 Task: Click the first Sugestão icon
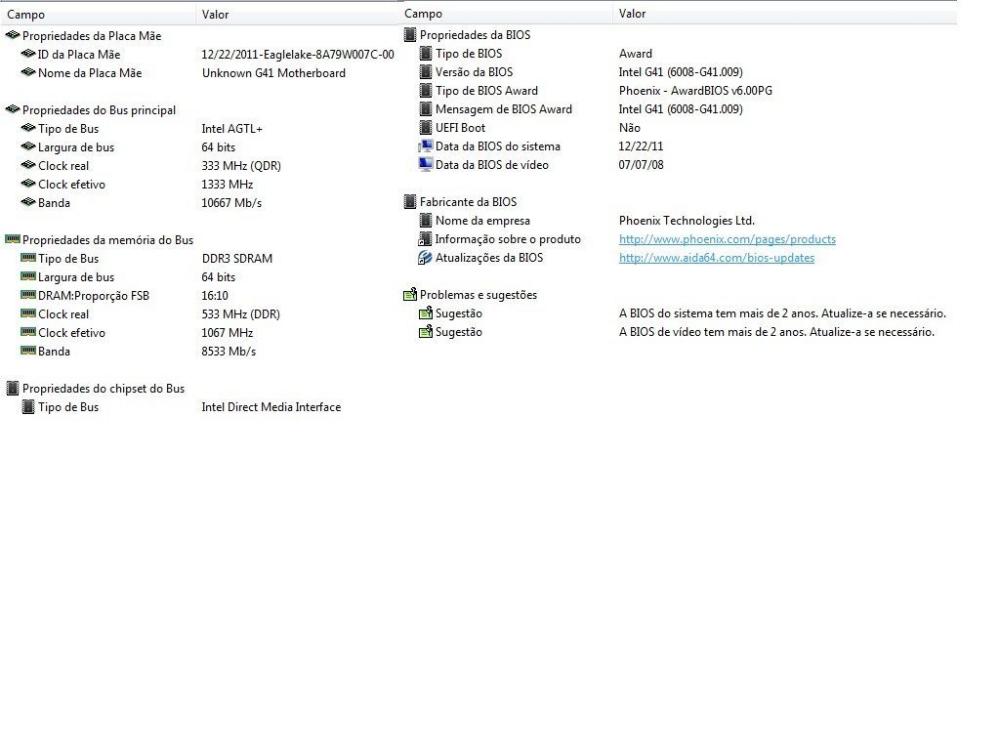[x=425, y=314]
